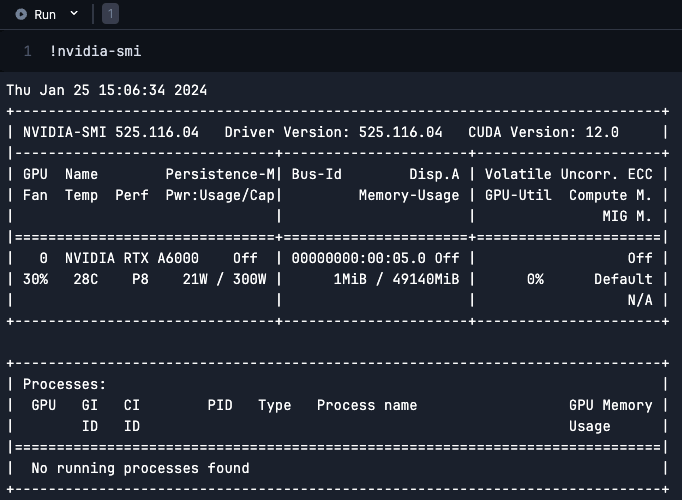Click the Perf header text

click(x=132, y=195)
